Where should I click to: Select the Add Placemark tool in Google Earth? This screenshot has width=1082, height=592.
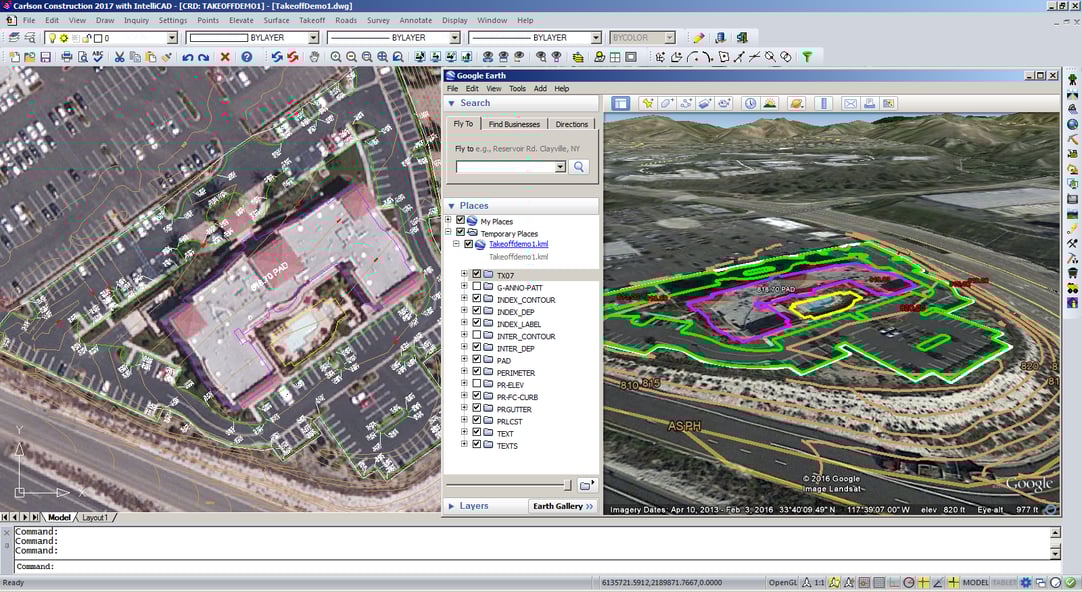tap(647, 103)
